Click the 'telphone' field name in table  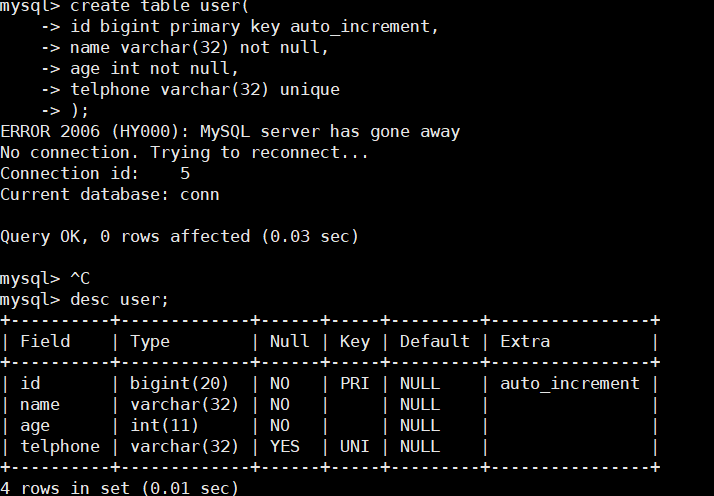(60, 446)
